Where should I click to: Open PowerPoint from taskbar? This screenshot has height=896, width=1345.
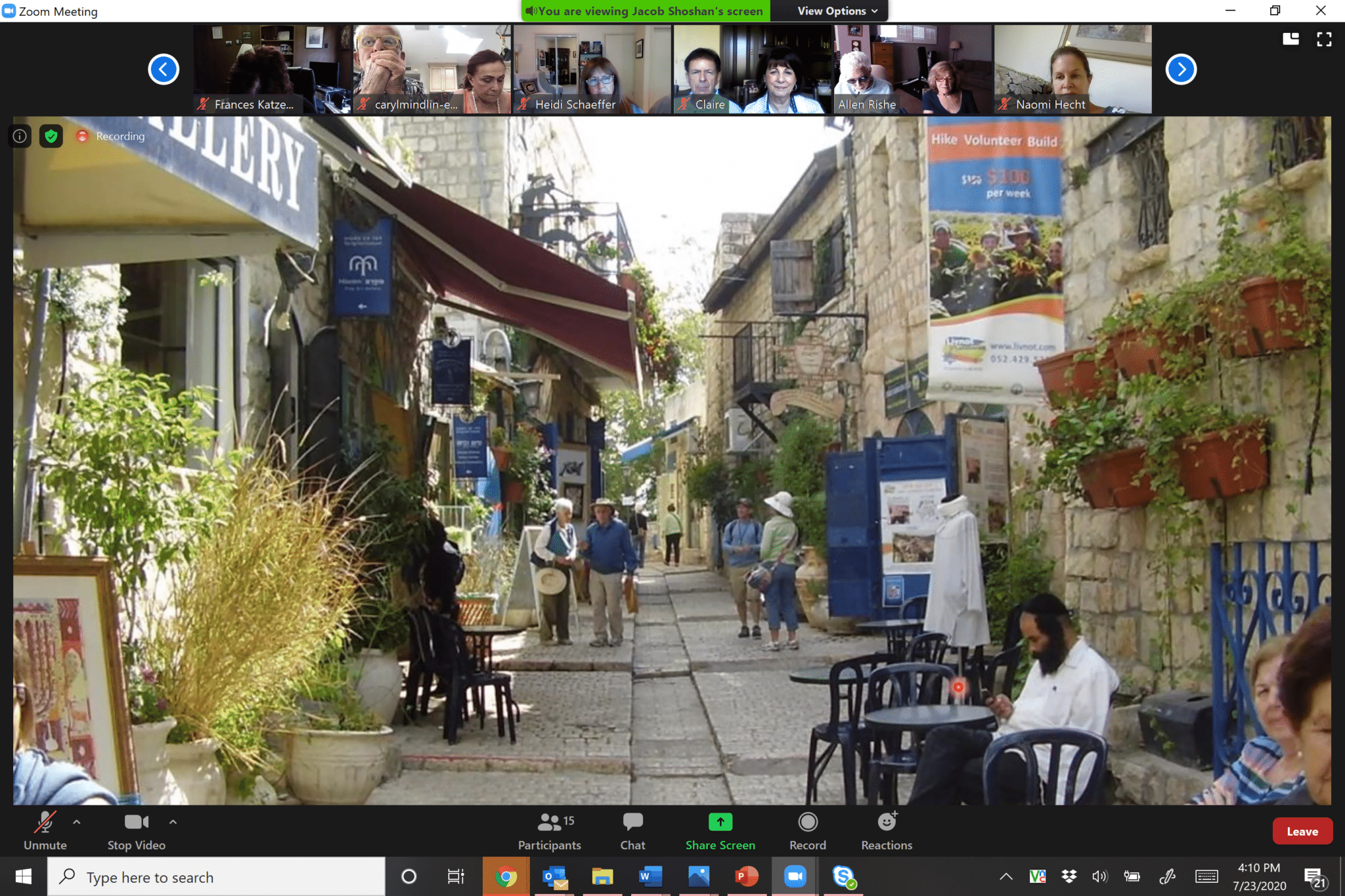pyautogui.click(x=746, y=876)
